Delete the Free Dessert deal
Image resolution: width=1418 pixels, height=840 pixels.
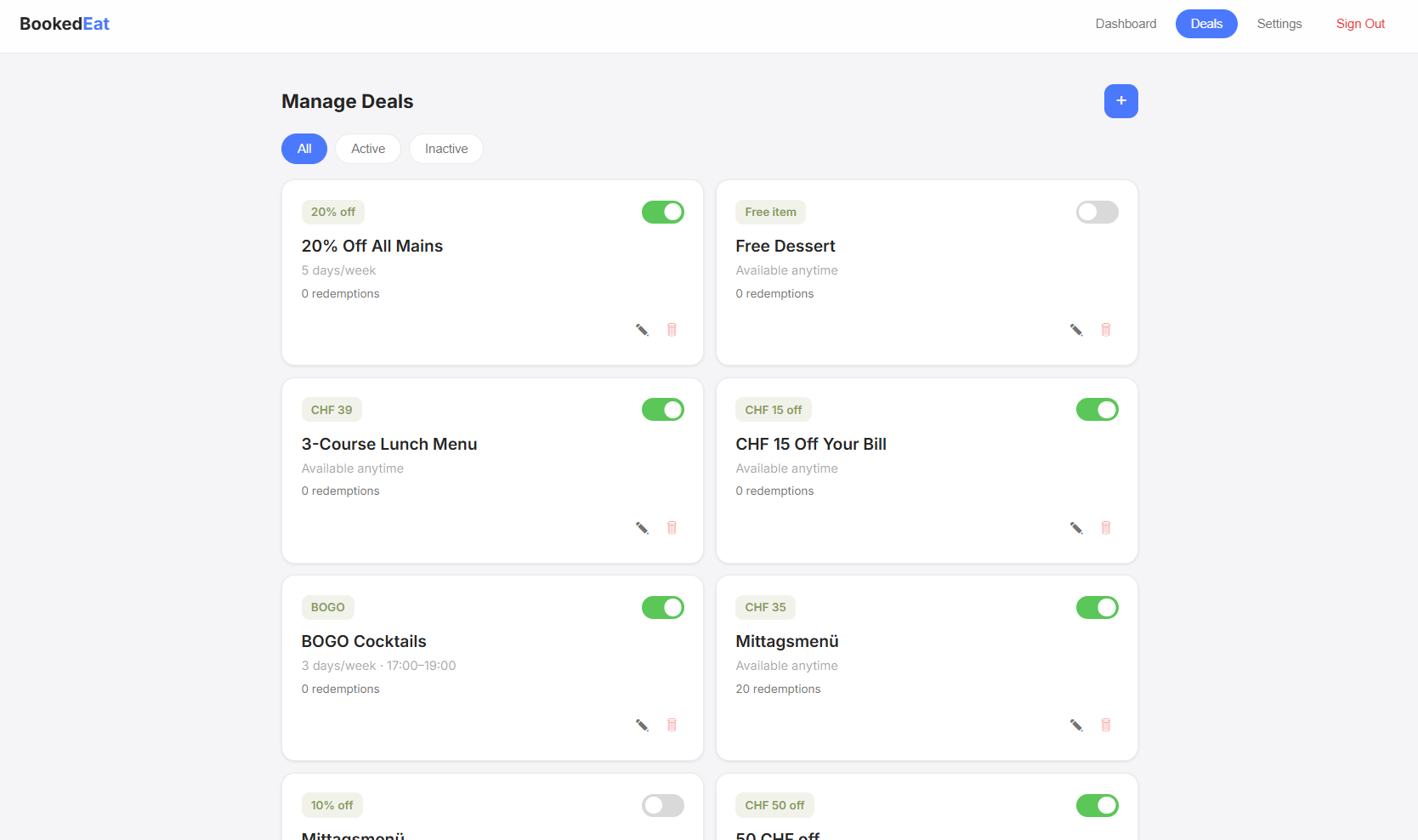click(1106, 330)
